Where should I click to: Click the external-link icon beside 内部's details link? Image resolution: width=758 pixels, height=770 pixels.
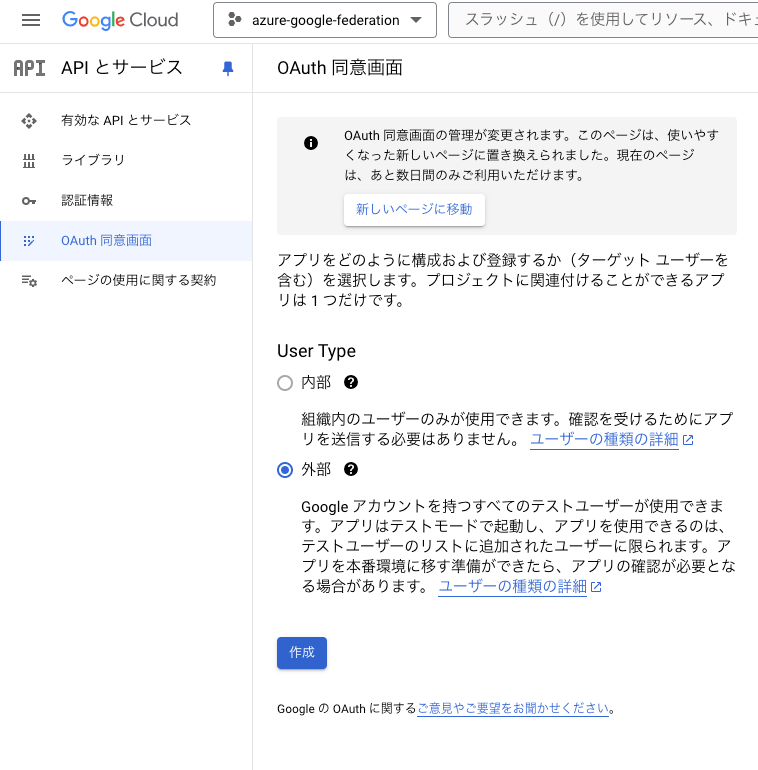tap(688, 440)
